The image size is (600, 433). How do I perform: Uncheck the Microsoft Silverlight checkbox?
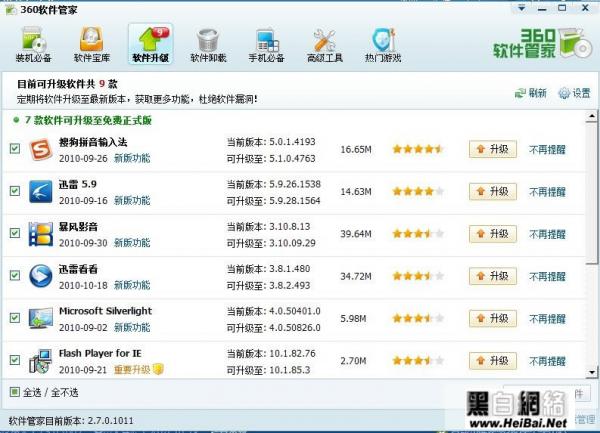point(14,318)
